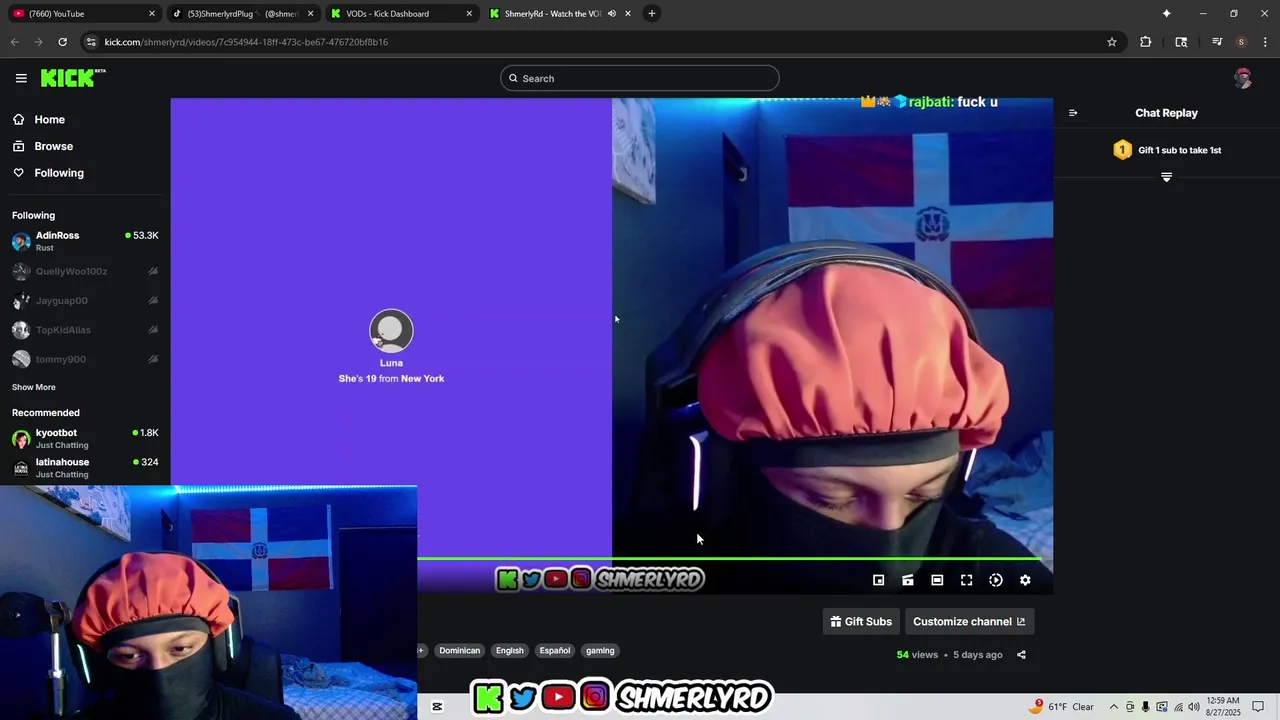This screenshot has height=720, width=1280.
Task: Open kyootbot recommended channel
Action: tap(85, 438)
